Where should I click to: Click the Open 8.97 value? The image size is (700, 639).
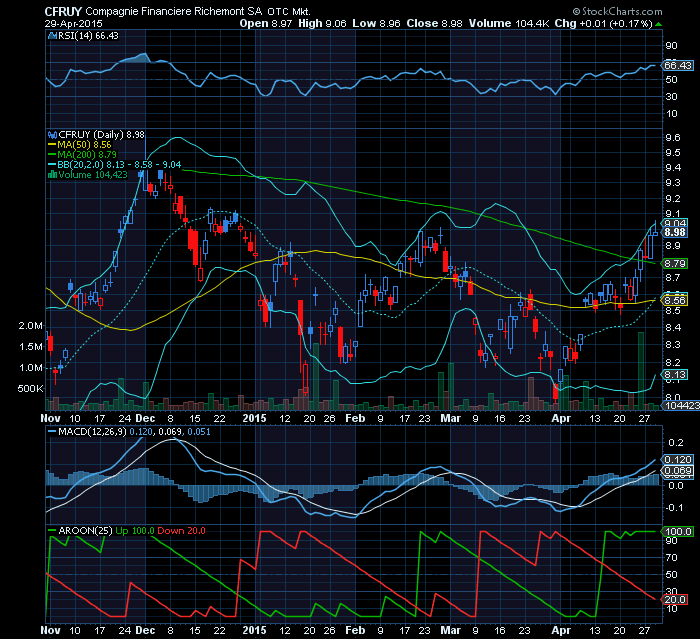(x=266, y=24)
